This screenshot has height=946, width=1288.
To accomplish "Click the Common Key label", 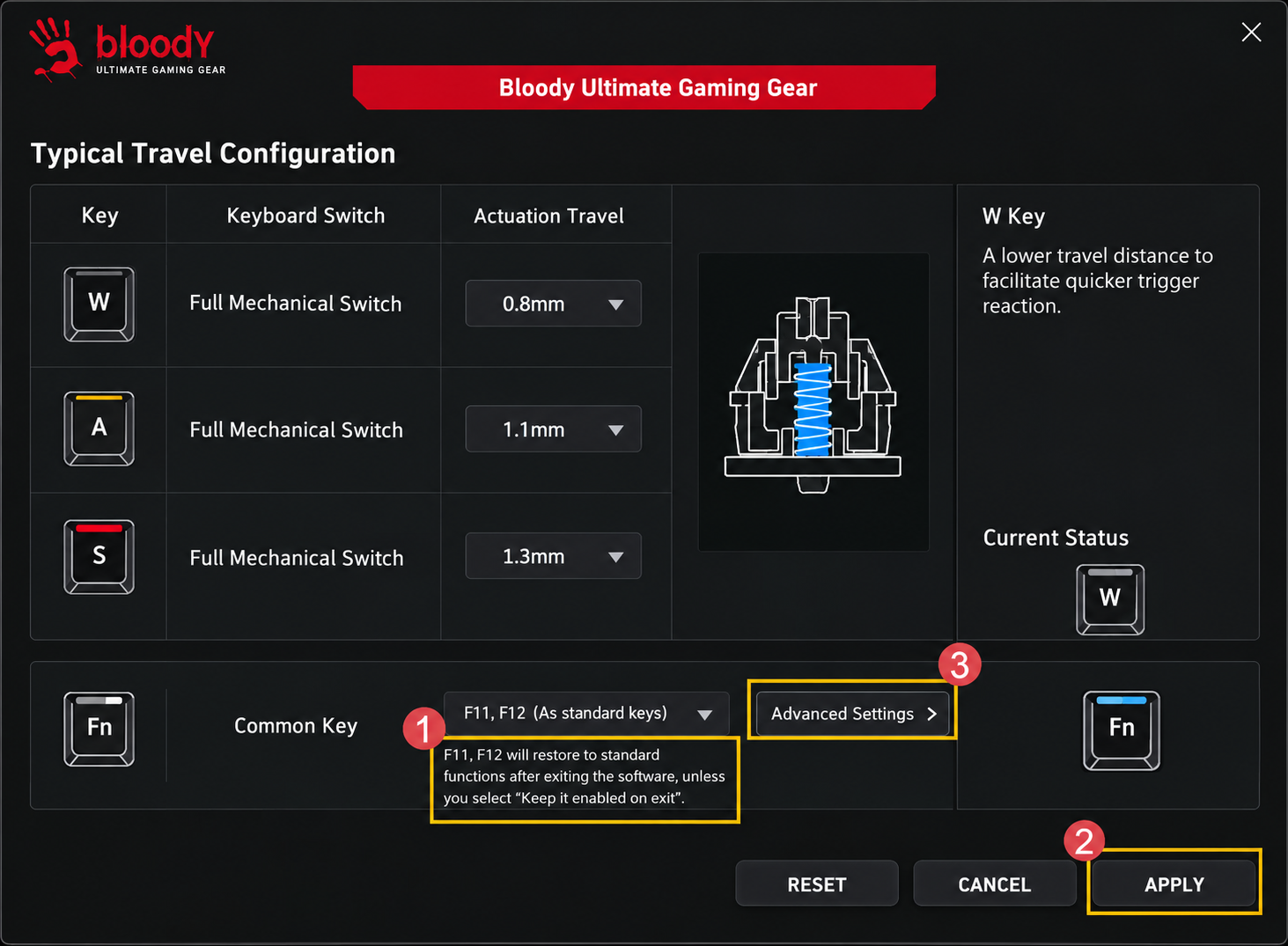I will click(296, 726).
